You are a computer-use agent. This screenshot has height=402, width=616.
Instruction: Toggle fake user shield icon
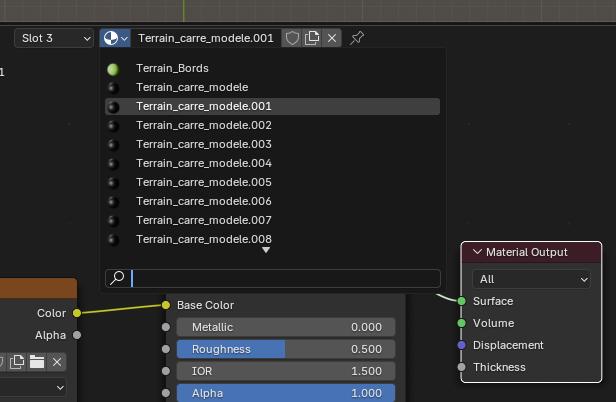pos(292,38)
